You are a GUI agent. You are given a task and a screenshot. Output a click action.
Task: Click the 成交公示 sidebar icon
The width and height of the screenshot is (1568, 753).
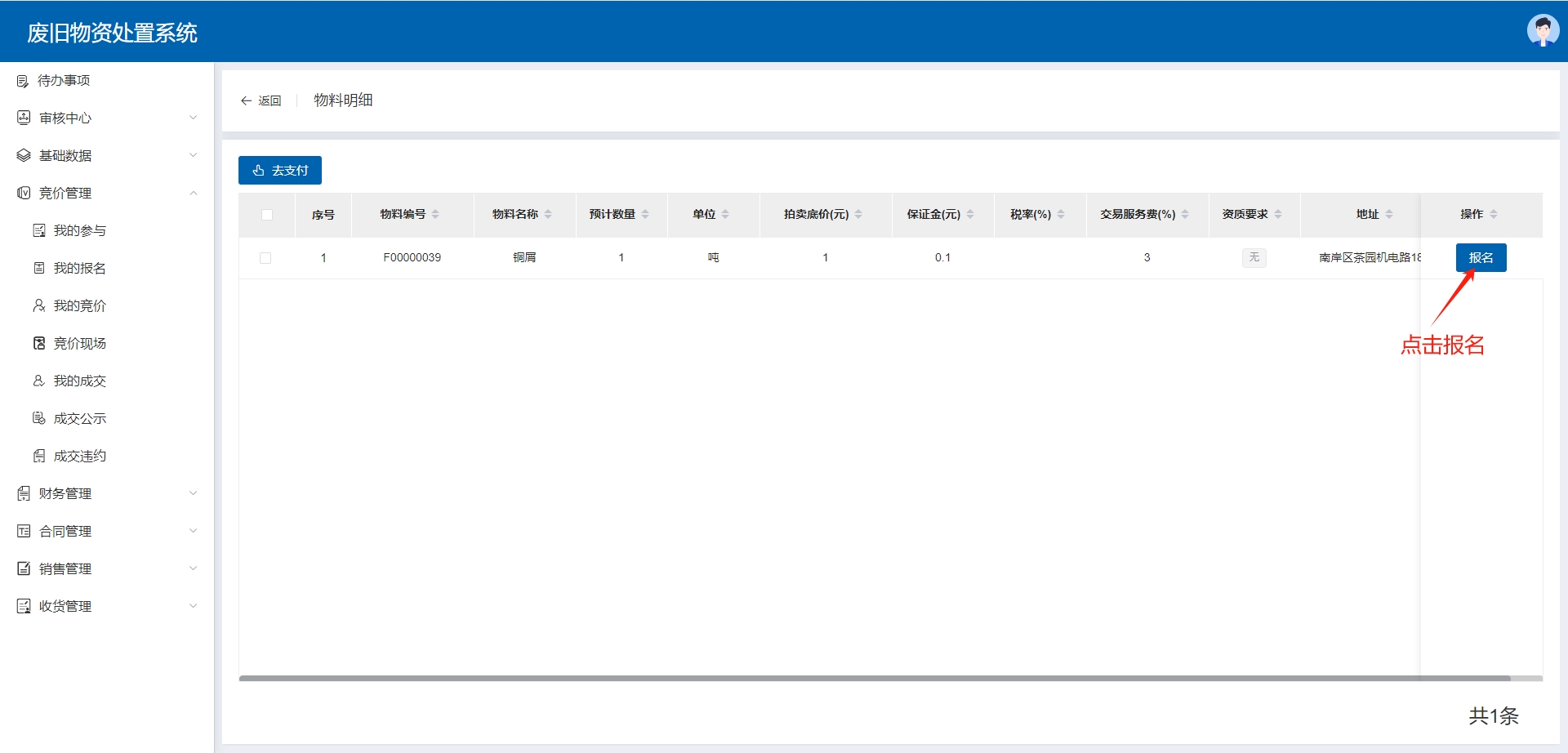[38, 418]
